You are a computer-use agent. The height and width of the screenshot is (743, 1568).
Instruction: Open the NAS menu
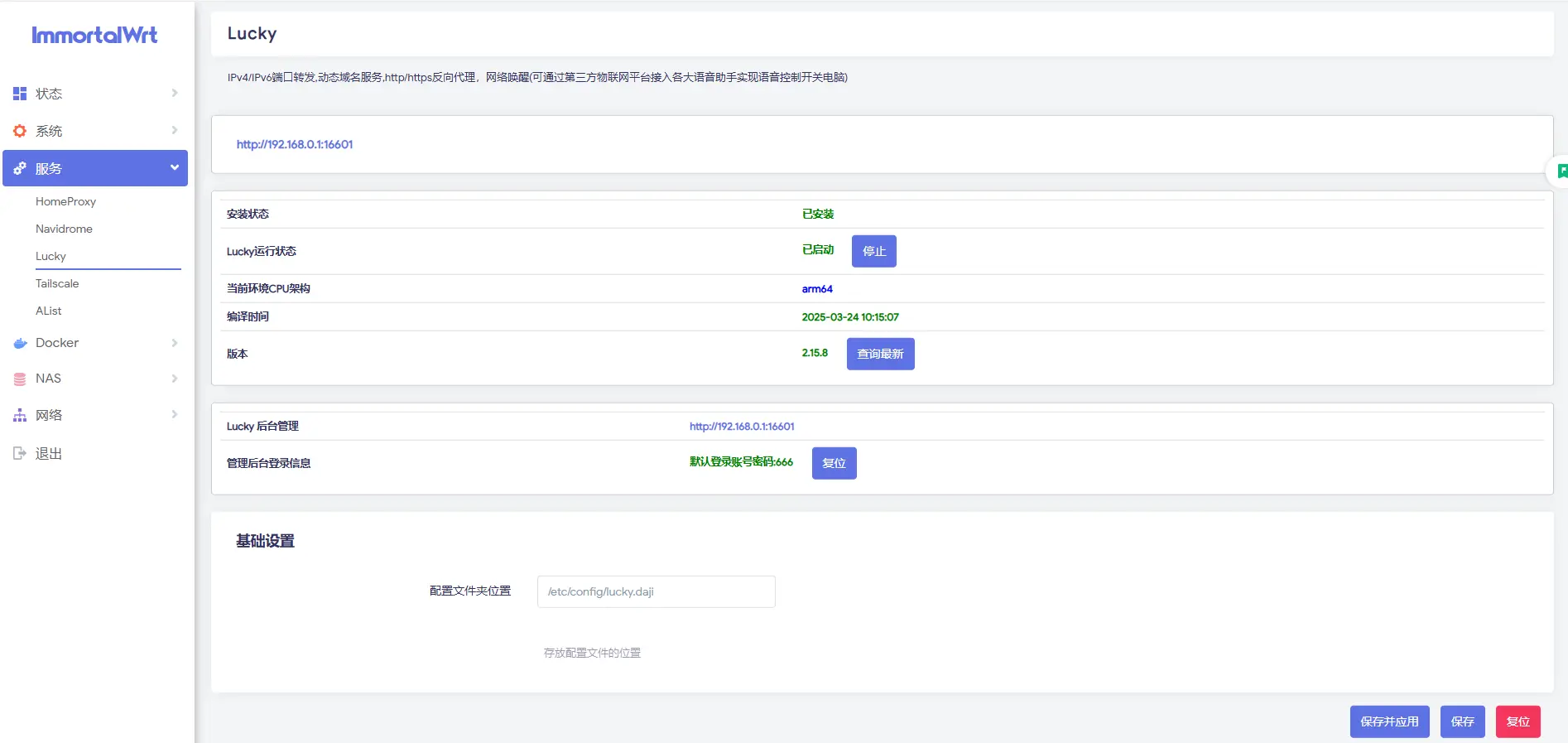click(95, 379)
